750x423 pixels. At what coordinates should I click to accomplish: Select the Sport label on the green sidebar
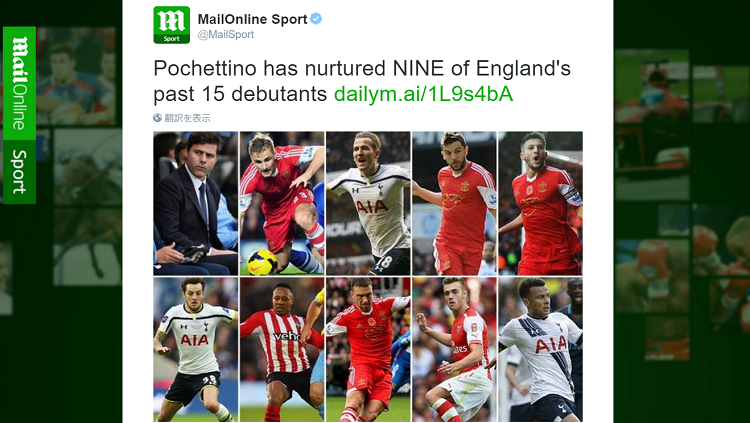(19, 172)
